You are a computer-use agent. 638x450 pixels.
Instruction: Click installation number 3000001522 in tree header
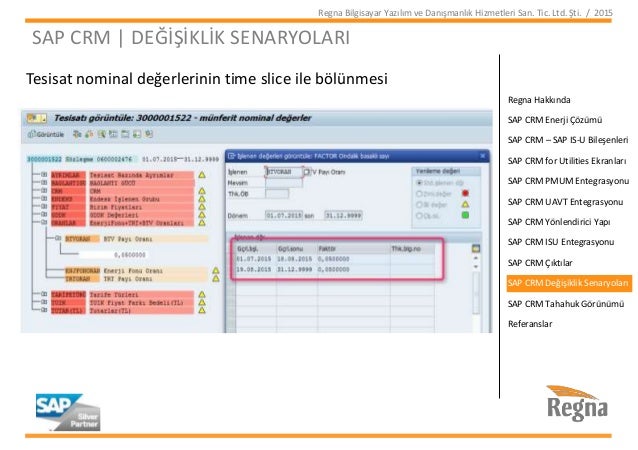point(44,159)
